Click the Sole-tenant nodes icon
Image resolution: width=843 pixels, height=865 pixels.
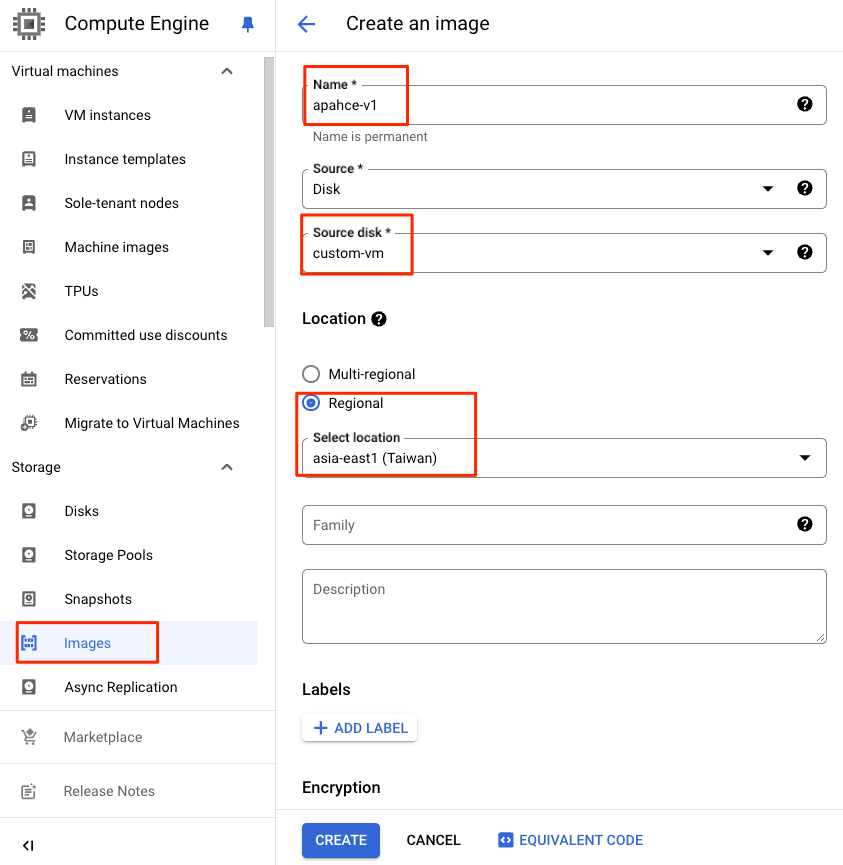point(29,203)
